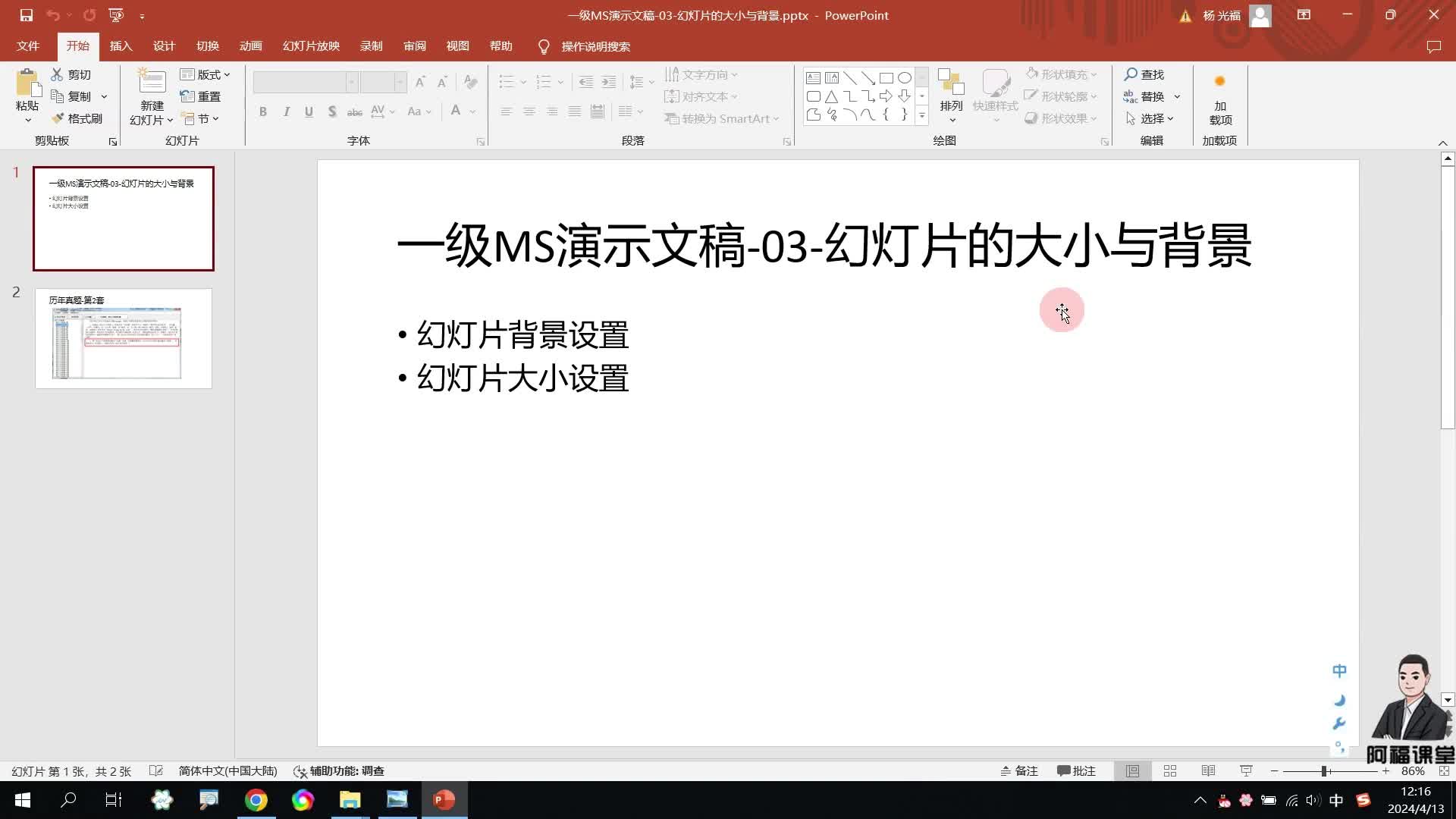The height and width of the screenshot is (819, 1456).
Task: Start Slide Show view from status bar
Action: pyautogui.click(x=1246, y=771)
